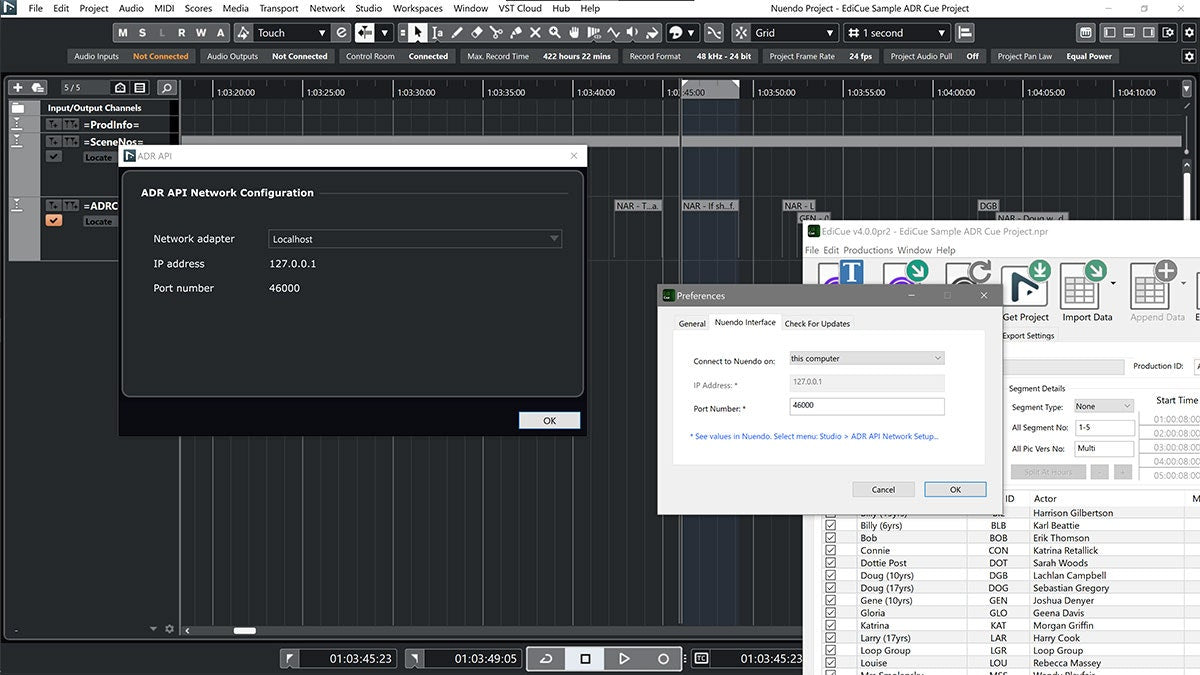Expand Import Data dropdown arrow in EdiCue

point(1114,284)
